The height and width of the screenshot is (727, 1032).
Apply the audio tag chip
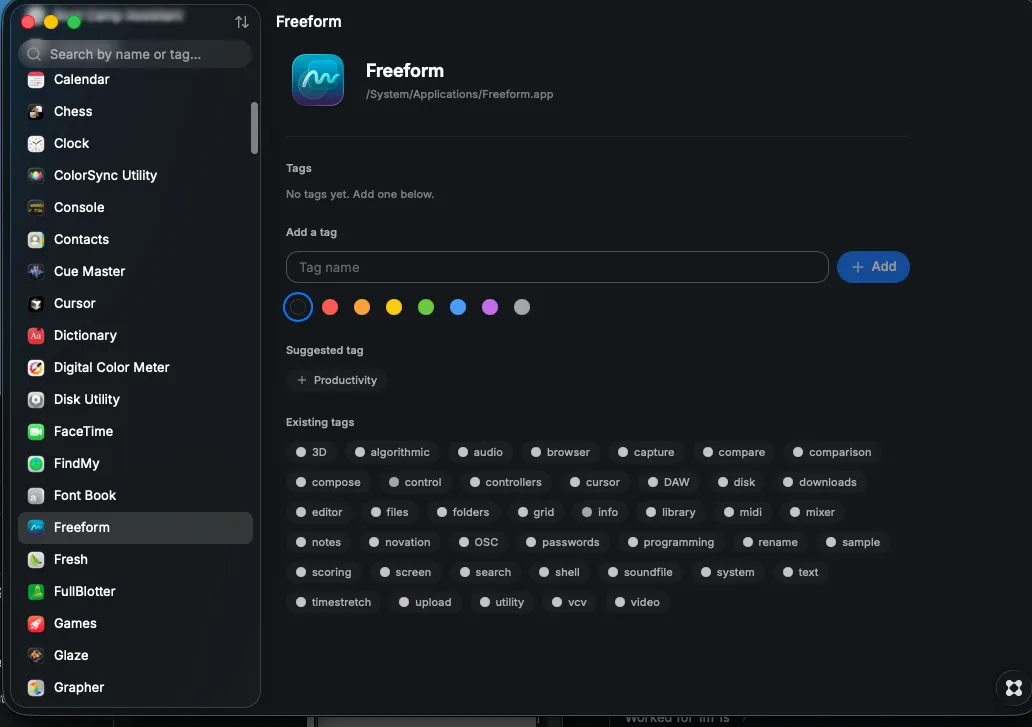point(480,453)
